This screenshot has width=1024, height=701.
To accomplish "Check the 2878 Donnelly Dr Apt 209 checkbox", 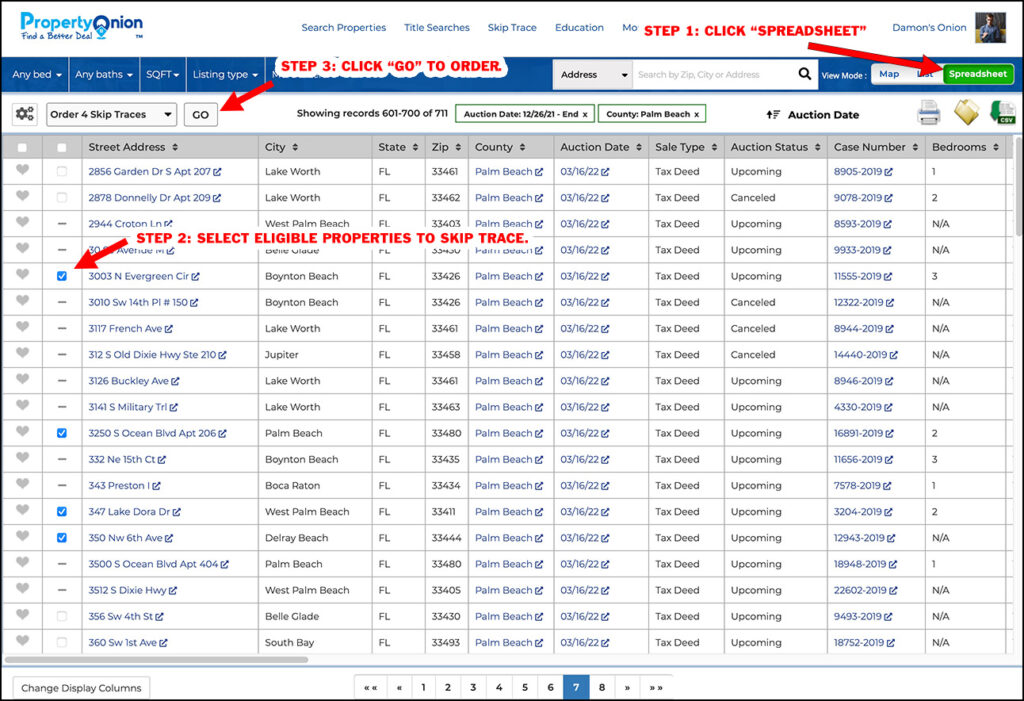I will (x=61, y=197).
